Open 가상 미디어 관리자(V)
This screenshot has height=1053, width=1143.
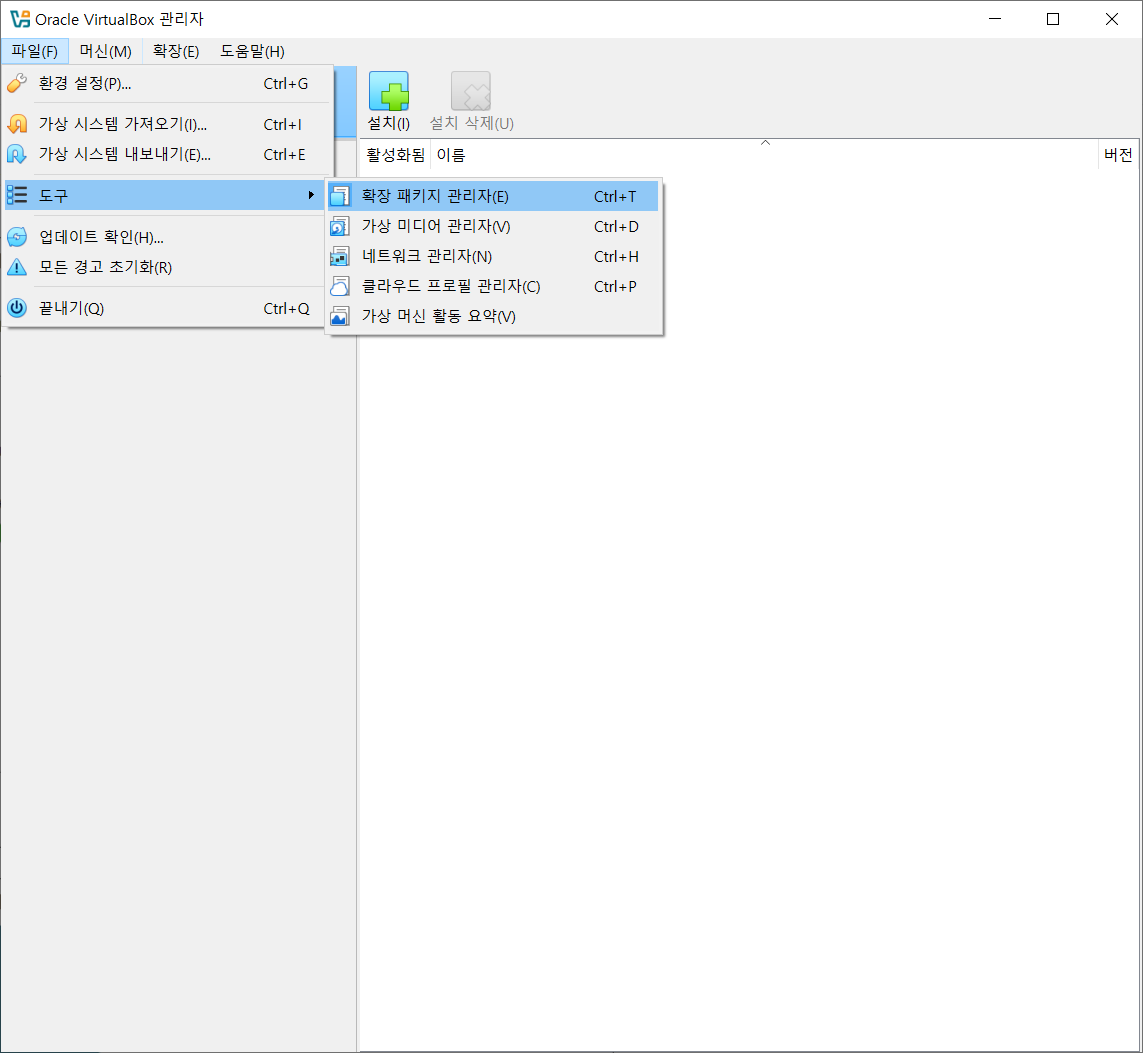tap(493, 227)
